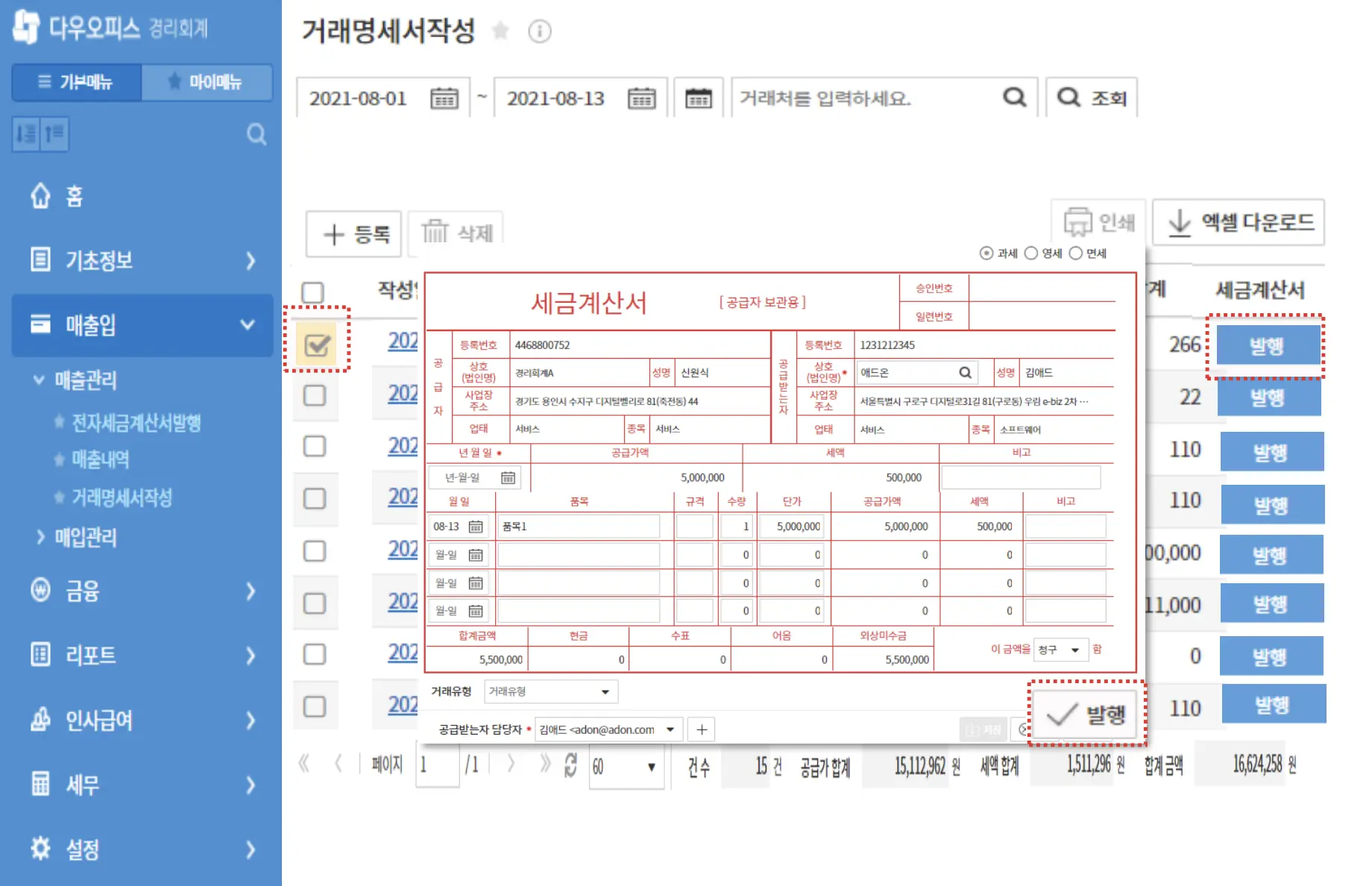Click the calendar icon next to 2021-08-13
Viewport: 1372px width, 886px height.
[x=641, y=98]
